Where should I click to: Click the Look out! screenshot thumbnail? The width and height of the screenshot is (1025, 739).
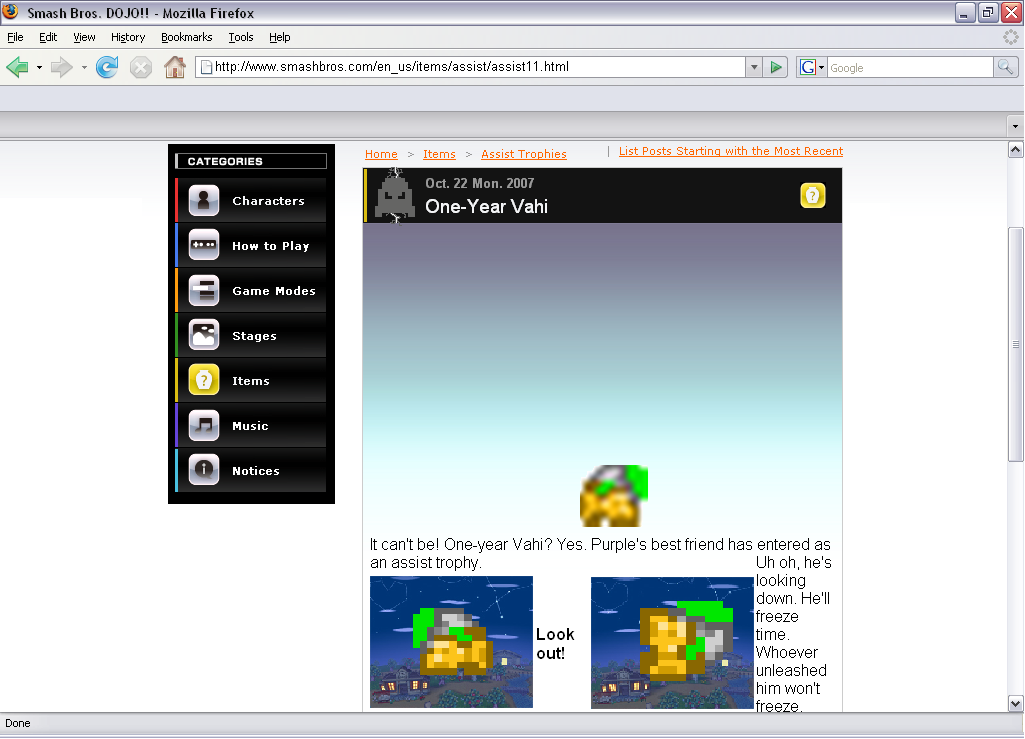point(451,642)
